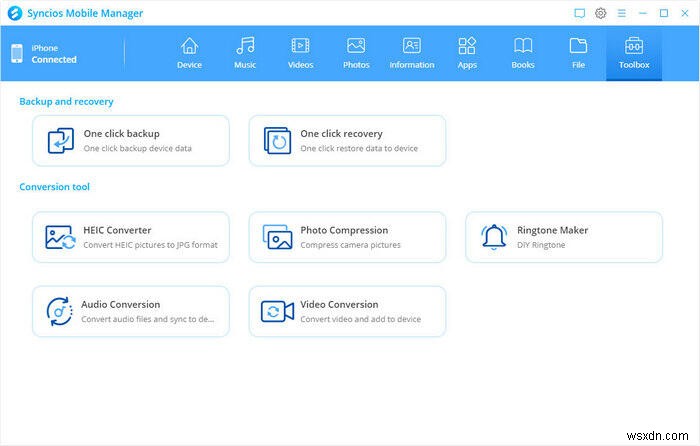Image resolution: width=700 pixels, height=446 pixels.
Task: Click the Apps grid icon
Action: coord(467,46)
